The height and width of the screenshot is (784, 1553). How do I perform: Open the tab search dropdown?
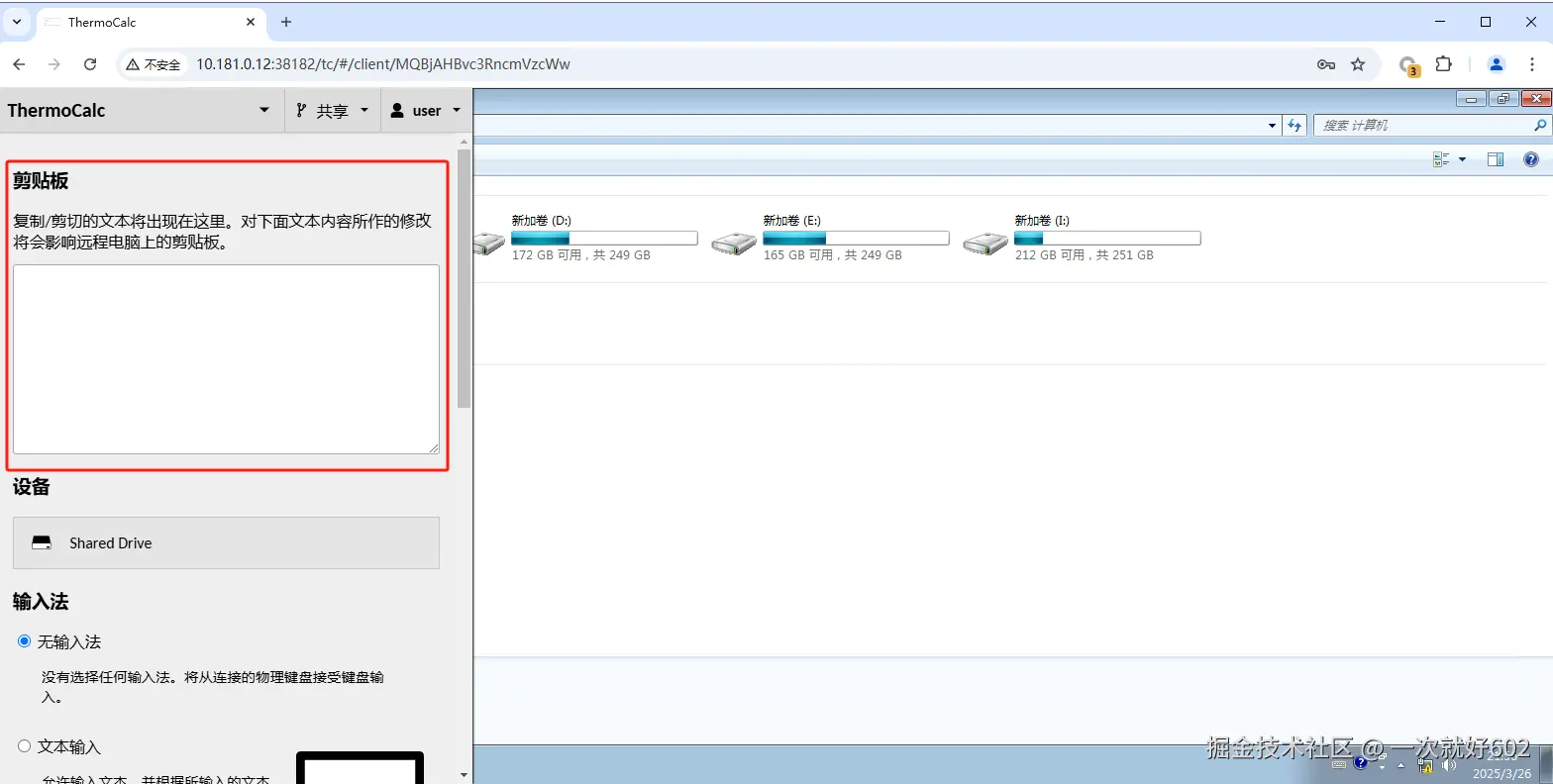tap(17, 22)
